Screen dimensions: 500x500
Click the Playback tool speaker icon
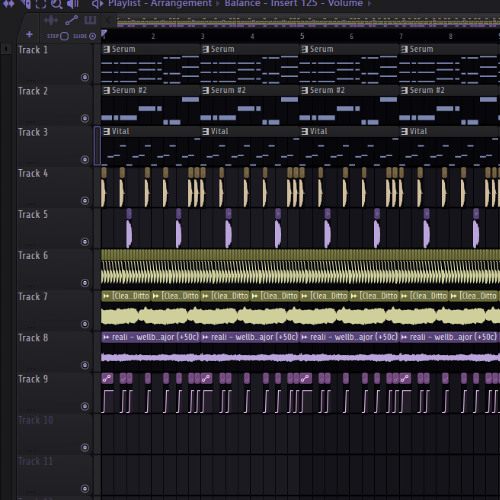tap(72, 4)
